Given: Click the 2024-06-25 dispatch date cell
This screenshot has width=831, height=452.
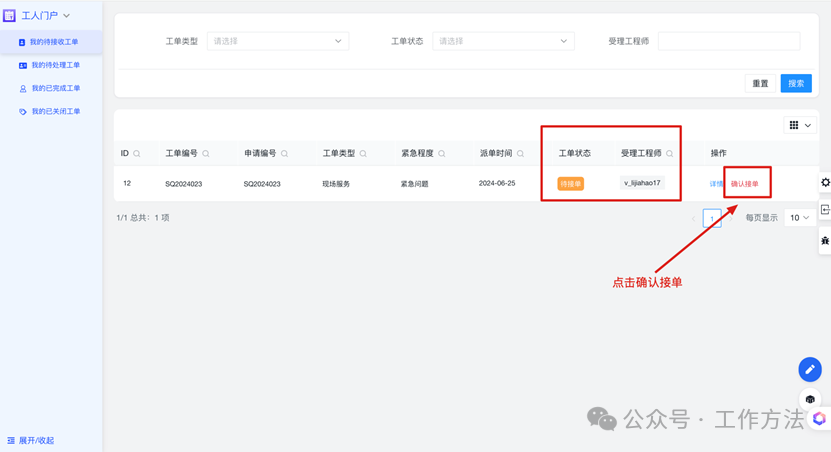Looking at the screenshot, I should pos(497,183).
